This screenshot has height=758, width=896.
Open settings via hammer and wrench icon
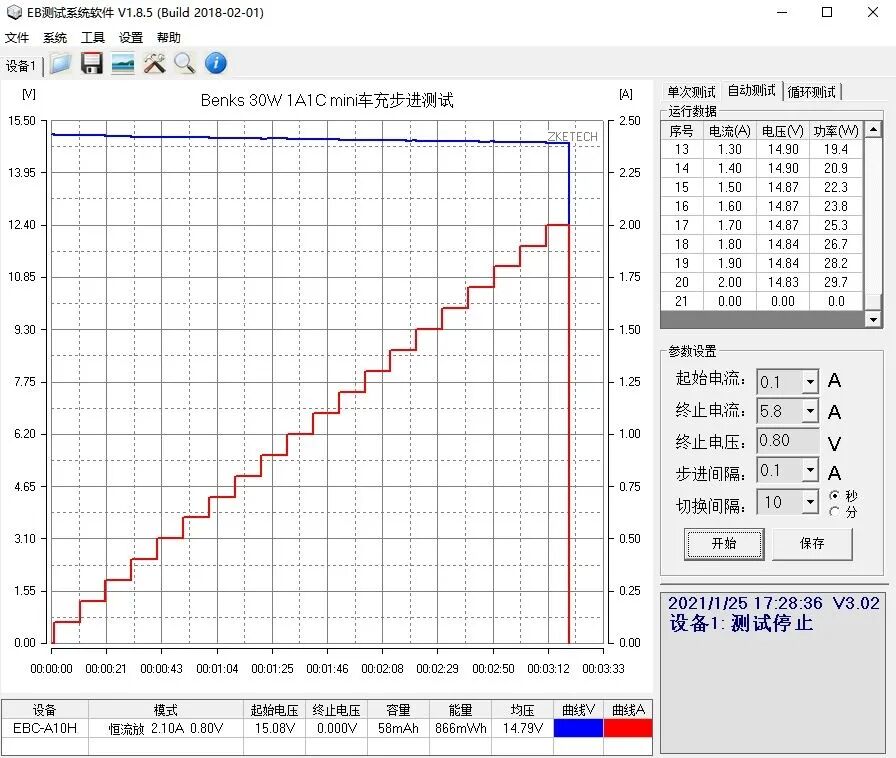tap(154, 63)
